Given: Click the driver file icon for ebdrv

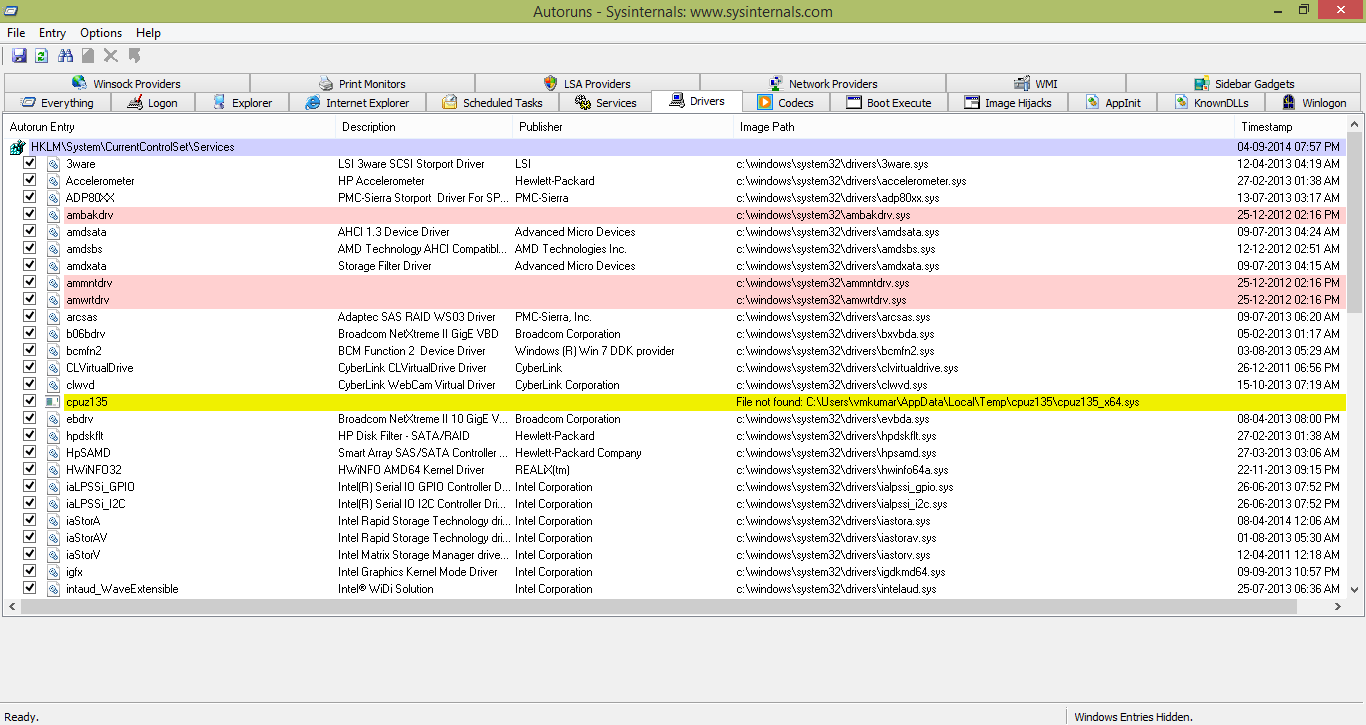Looking at the screenshot, I should point(54,419).
